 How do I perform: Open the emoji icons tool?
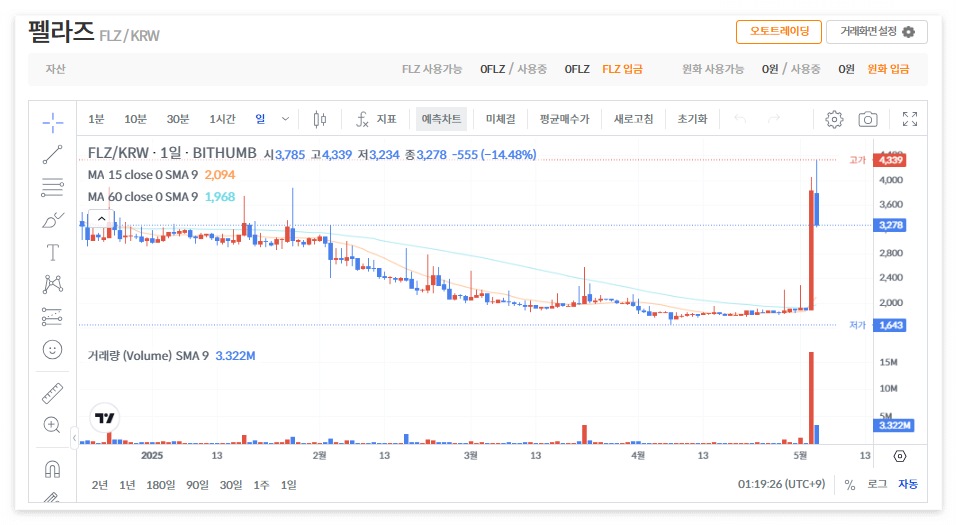click(52, 349)
